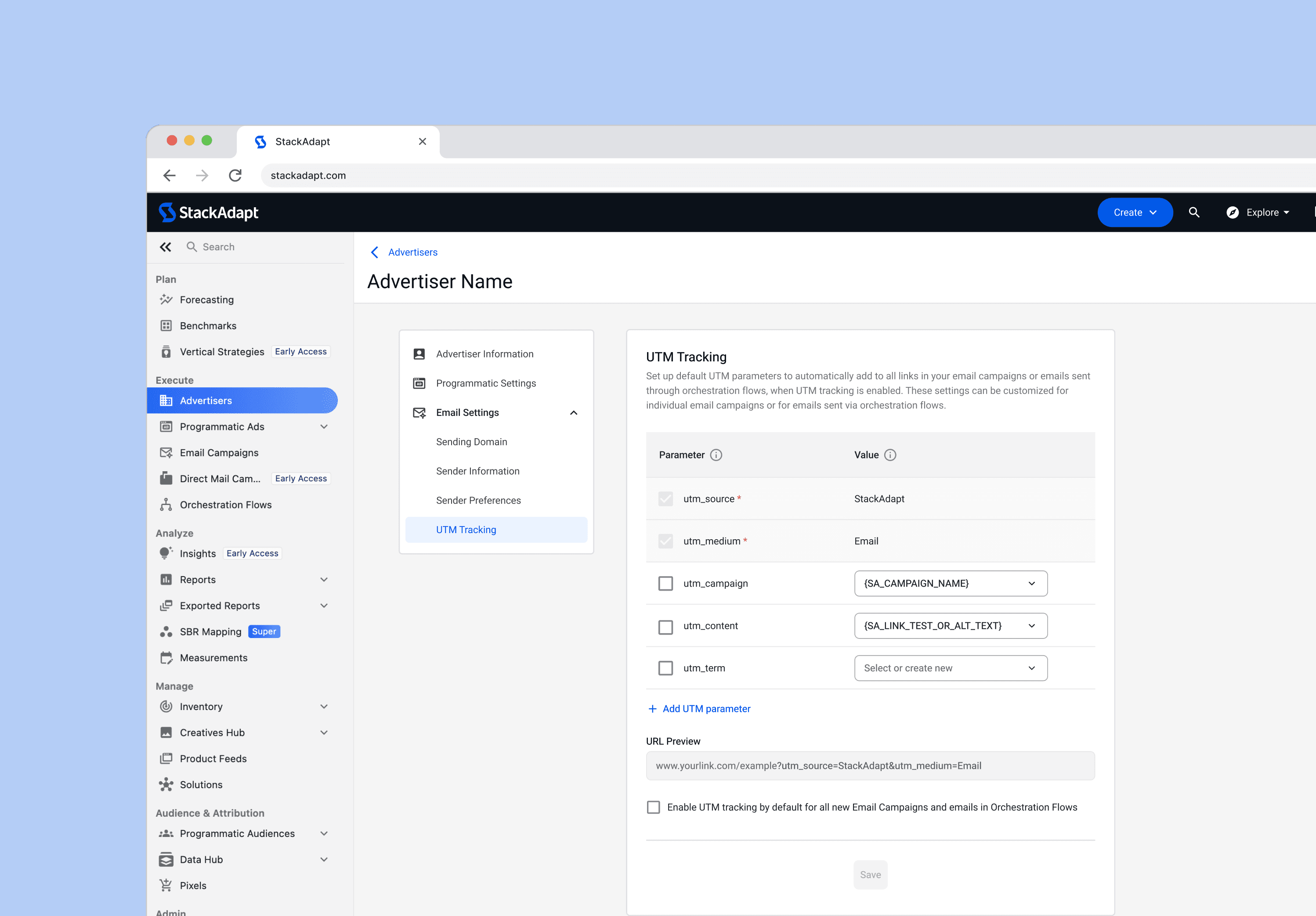
Task: Toggle the utm_term checkbox
Action: (665, 668)
